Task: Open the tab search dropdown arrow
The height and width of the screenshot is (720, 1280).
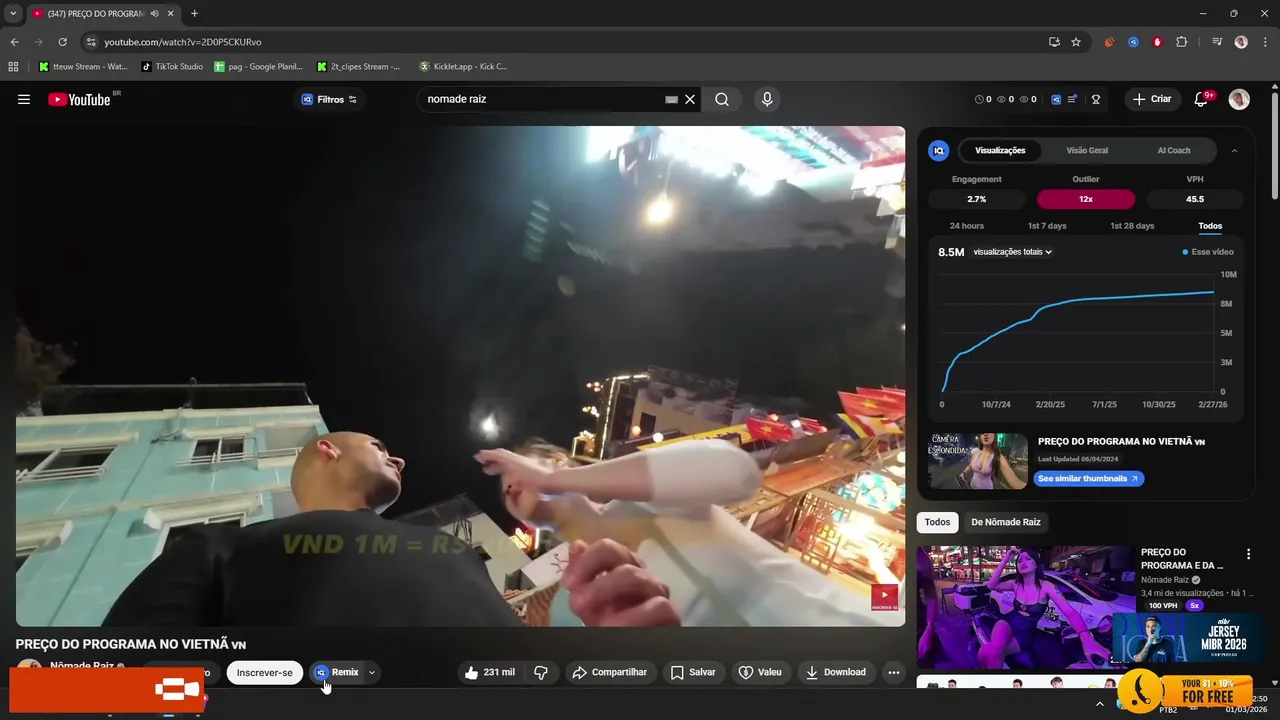Action: 13,13
